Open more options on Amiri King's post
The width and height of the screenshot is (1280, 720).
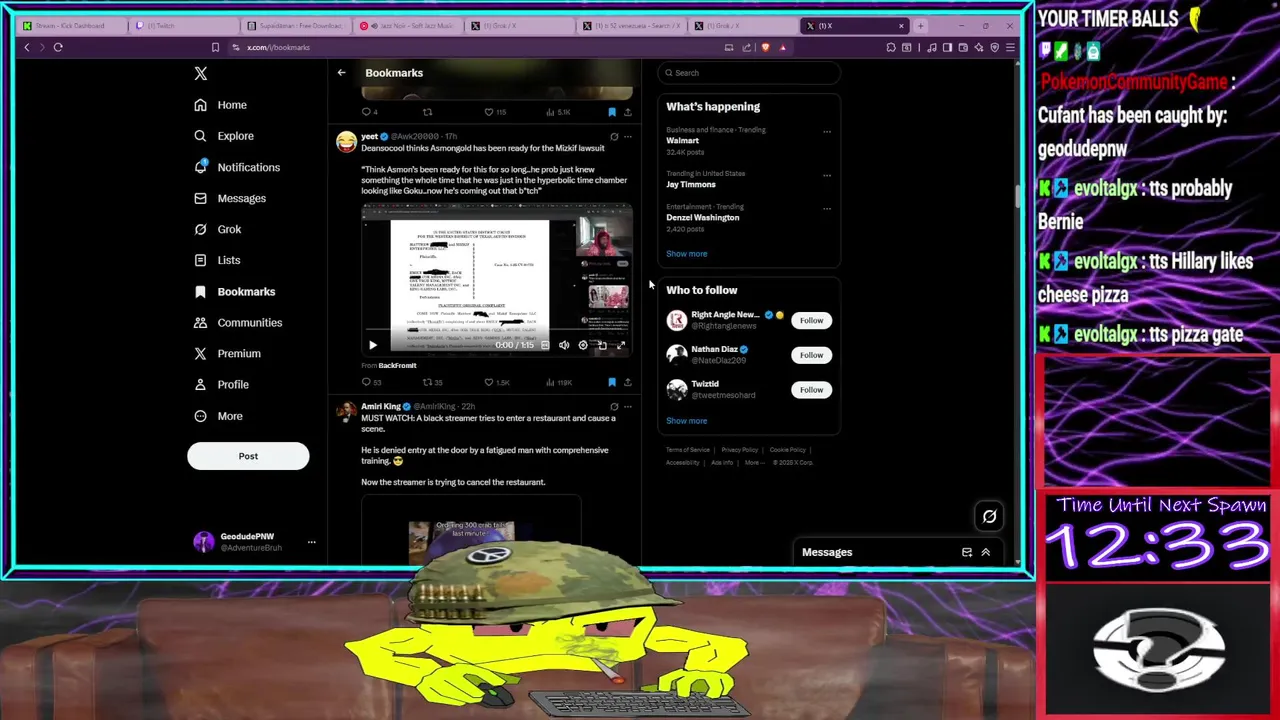pyautogui.click(x=628, y=407)
